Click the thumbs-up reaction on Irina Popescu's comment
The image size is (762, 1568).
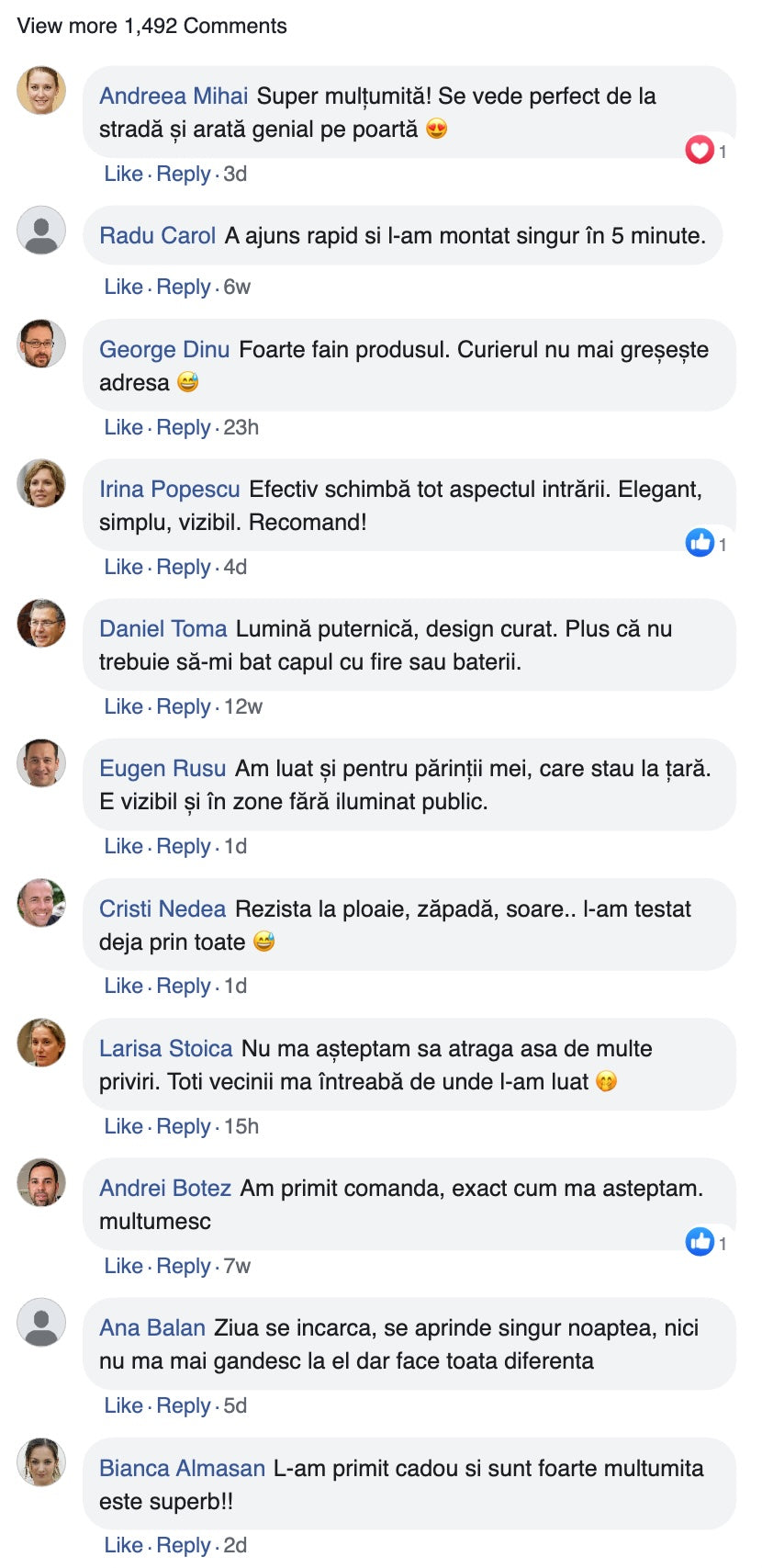tap(700, 543)
